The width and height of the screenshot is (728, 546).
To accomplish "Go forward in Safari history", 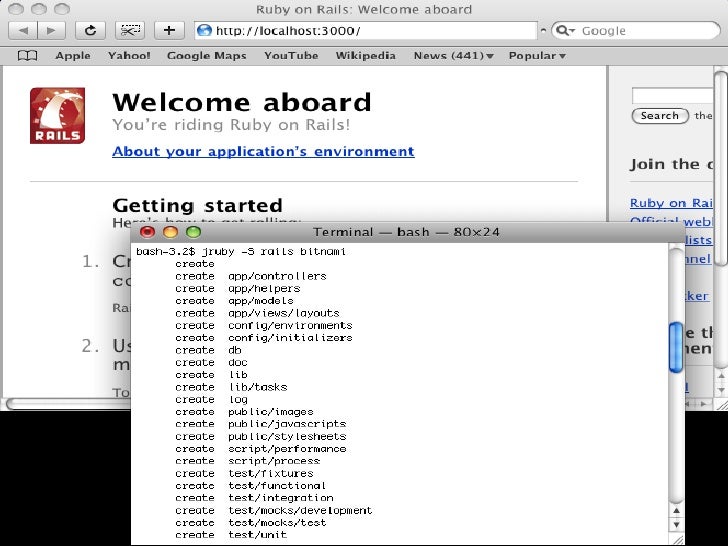I will tap(51, 31).
